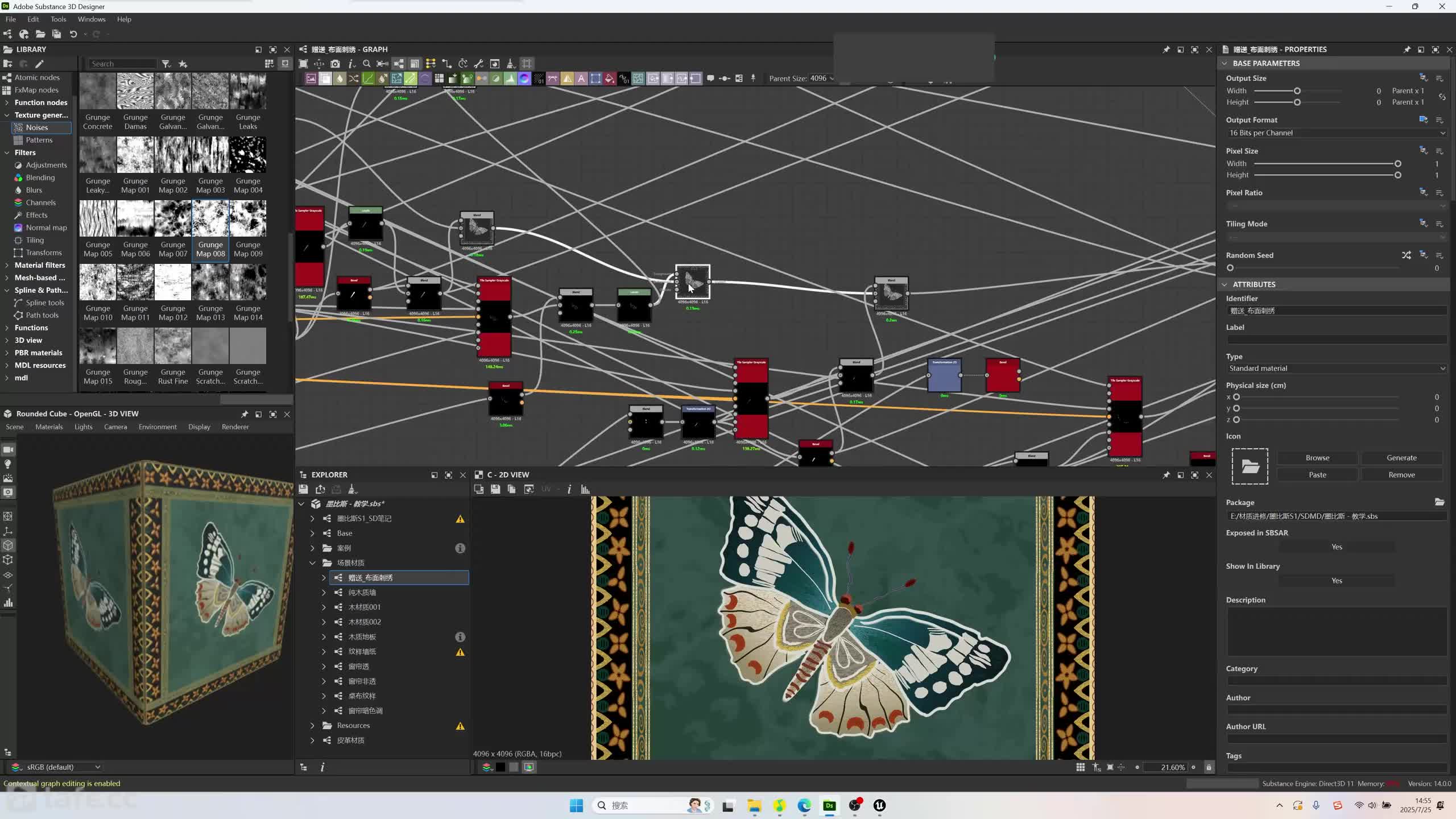Open Substance Designer from the Windows taskbar
The image size is (1456, 819).
[x=829, y=805]
